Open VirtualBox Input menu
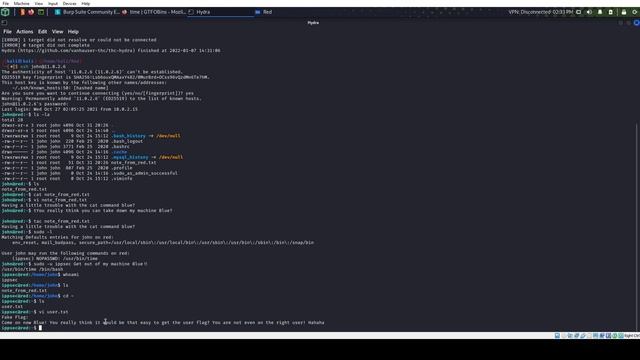Screen dimensions: 640x360 [x=53, y=3]
